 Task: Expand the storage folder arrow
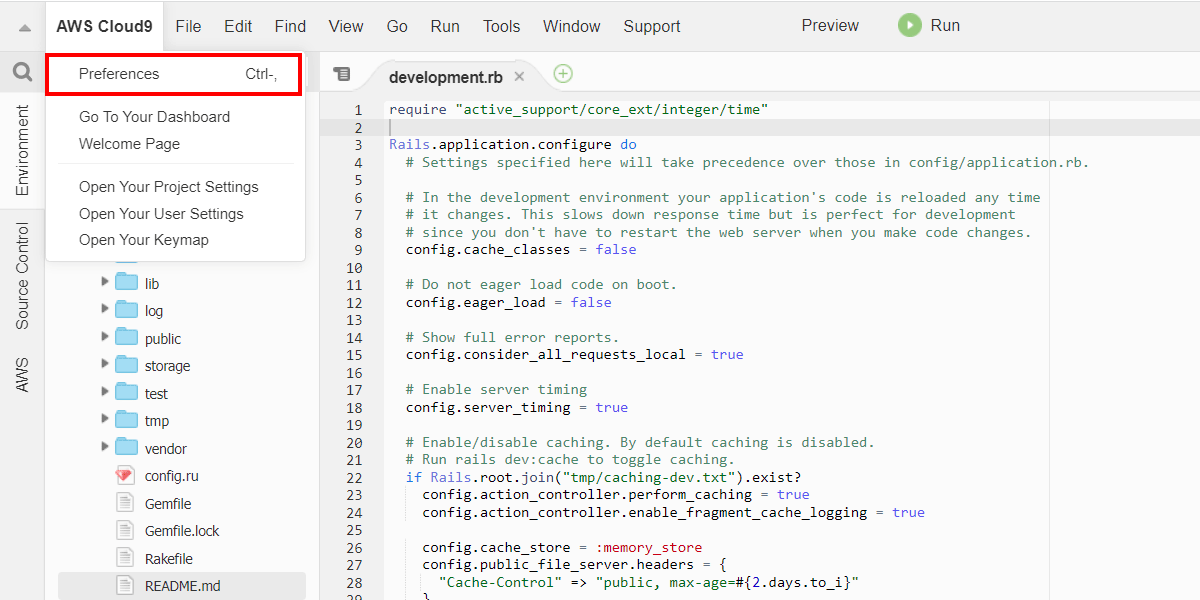(105, 365)
